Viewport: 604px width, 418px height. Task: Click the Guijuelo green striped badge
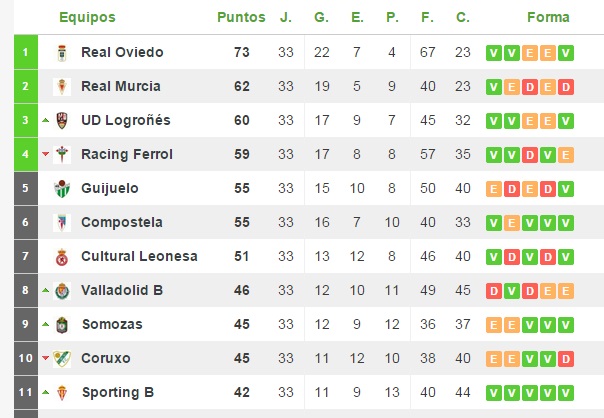coord(62,189)
